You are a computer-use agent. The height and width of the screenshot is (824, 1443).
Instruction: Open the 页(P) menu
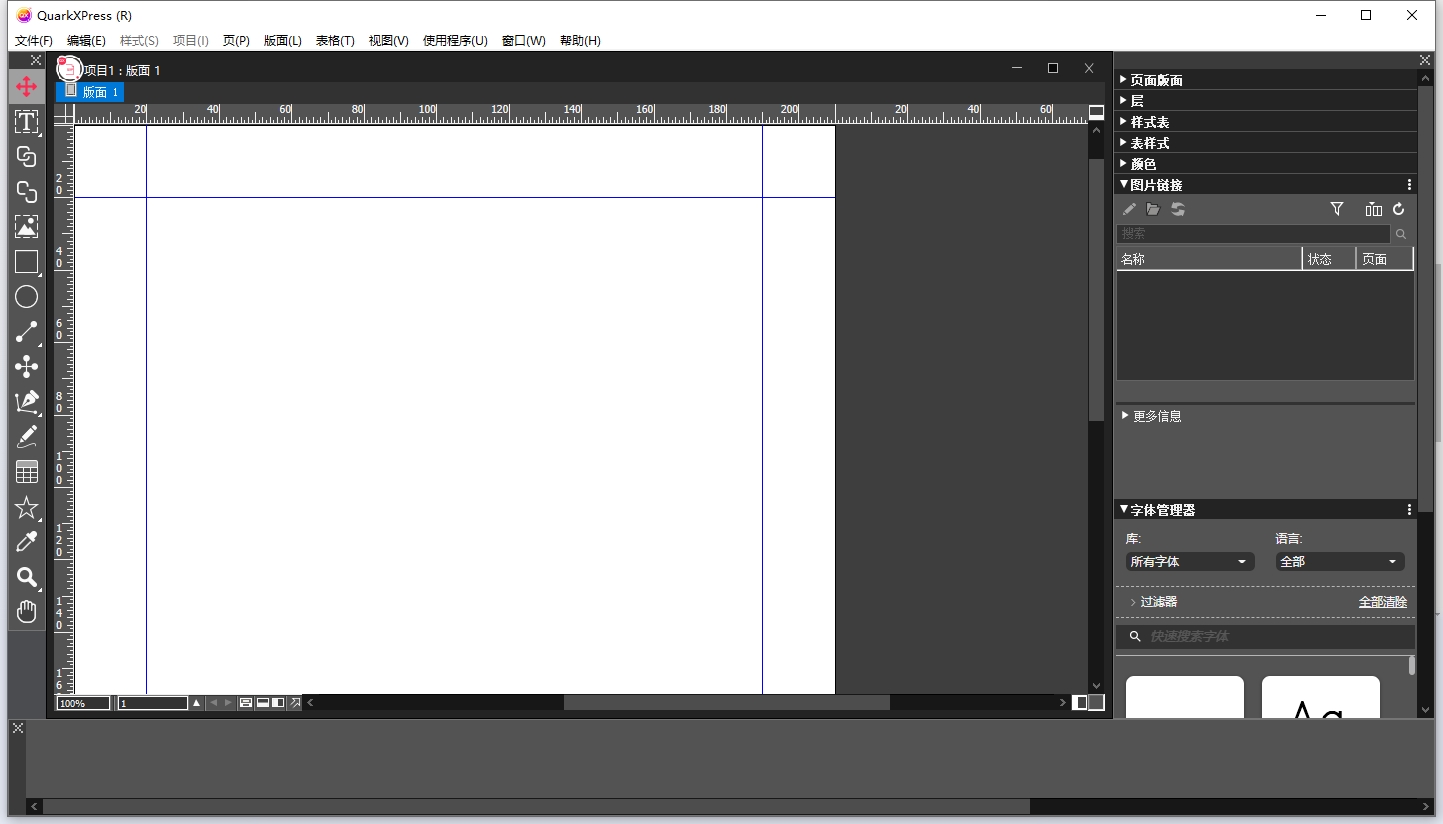tap(236, 41)
